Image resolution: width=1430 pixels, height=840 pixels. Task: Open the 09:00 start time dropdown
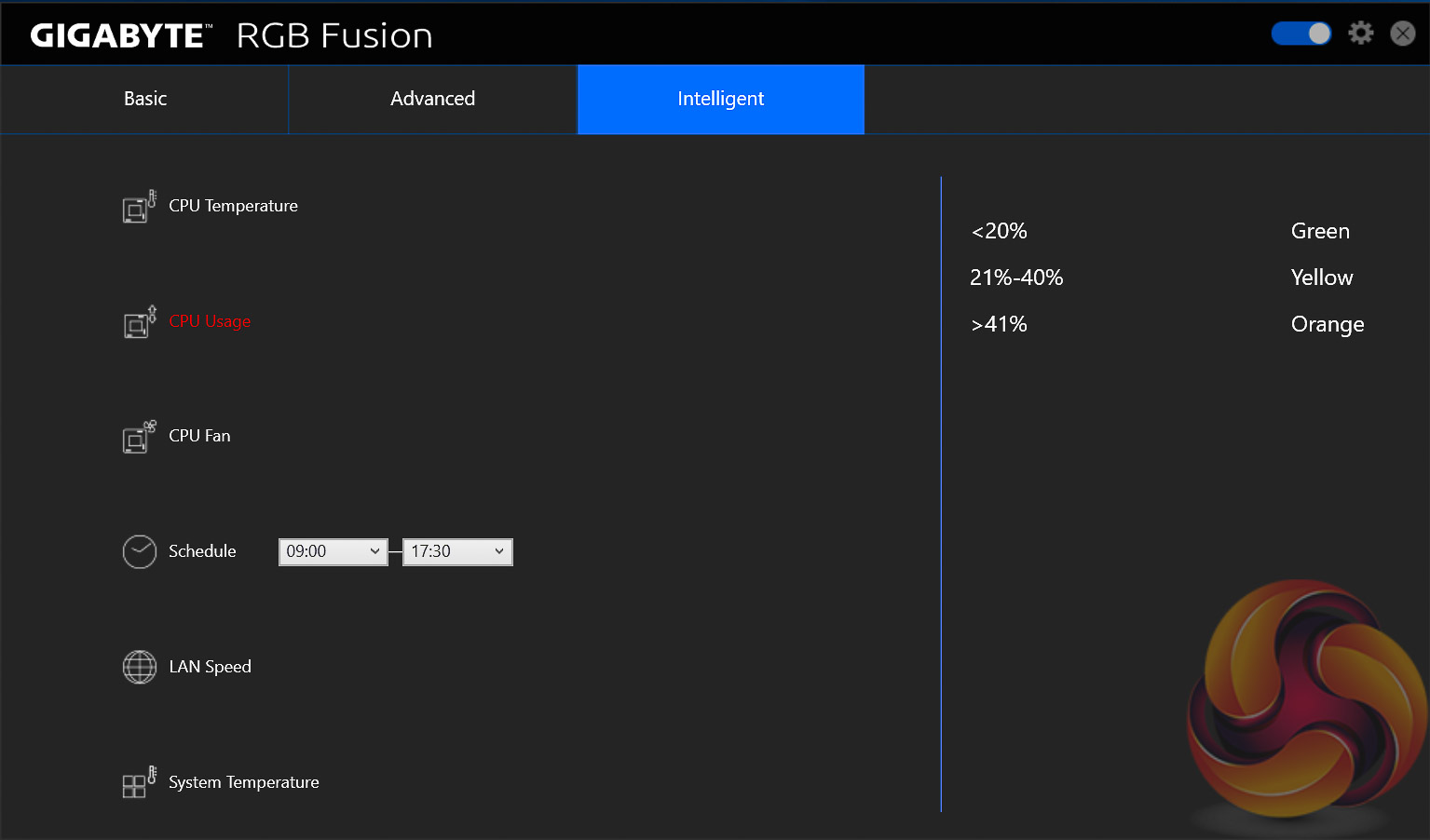pyautogui.click(x=333, y=552)
